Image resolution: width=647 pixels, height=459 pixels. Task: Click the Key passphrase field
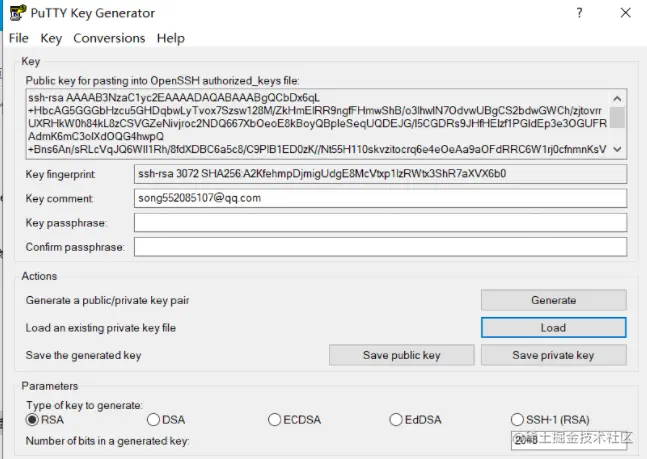click(380, 222)
